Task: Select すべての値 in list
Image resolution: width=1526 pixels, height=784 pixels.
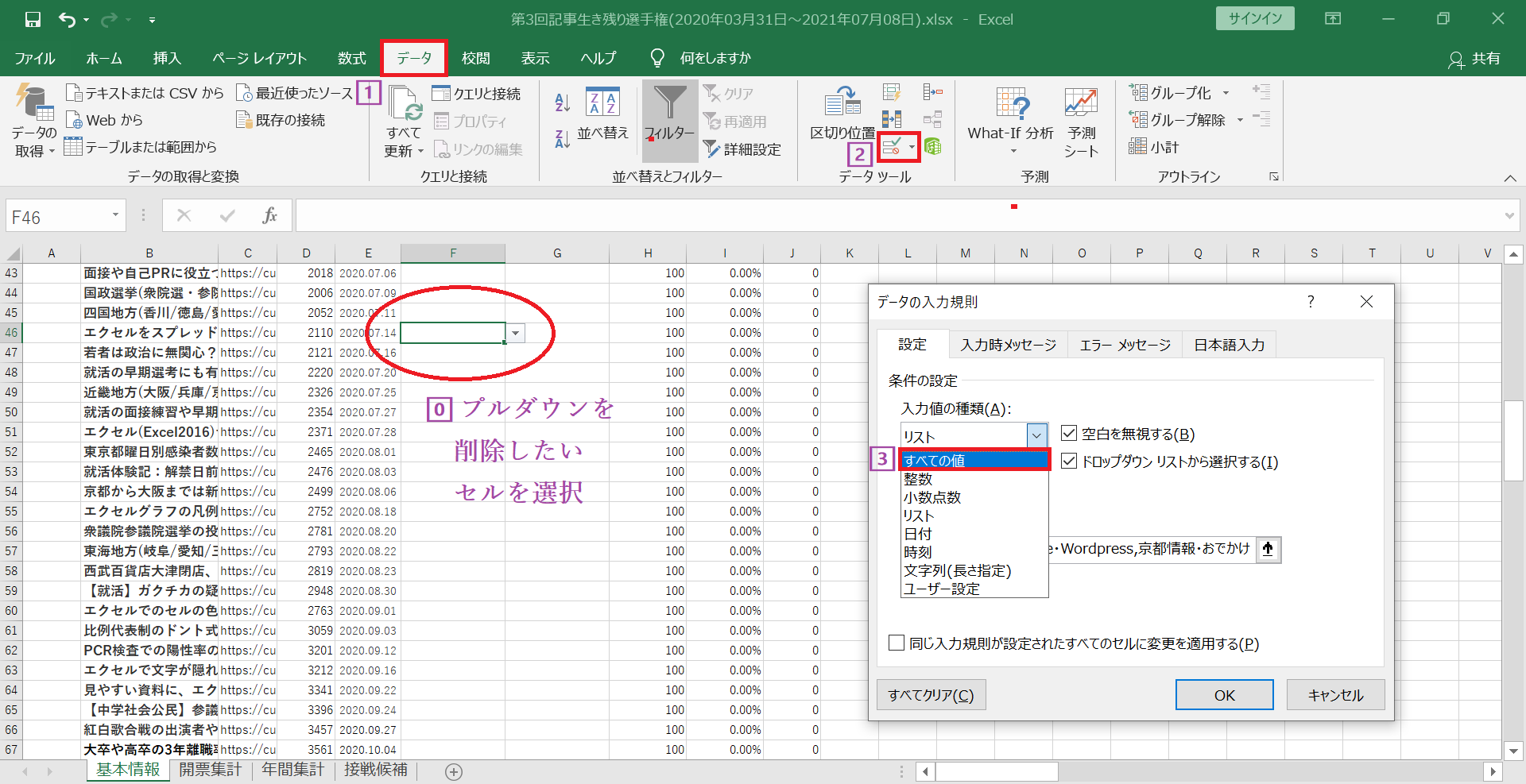Action: pyautogui.click(x=974, y=460)
